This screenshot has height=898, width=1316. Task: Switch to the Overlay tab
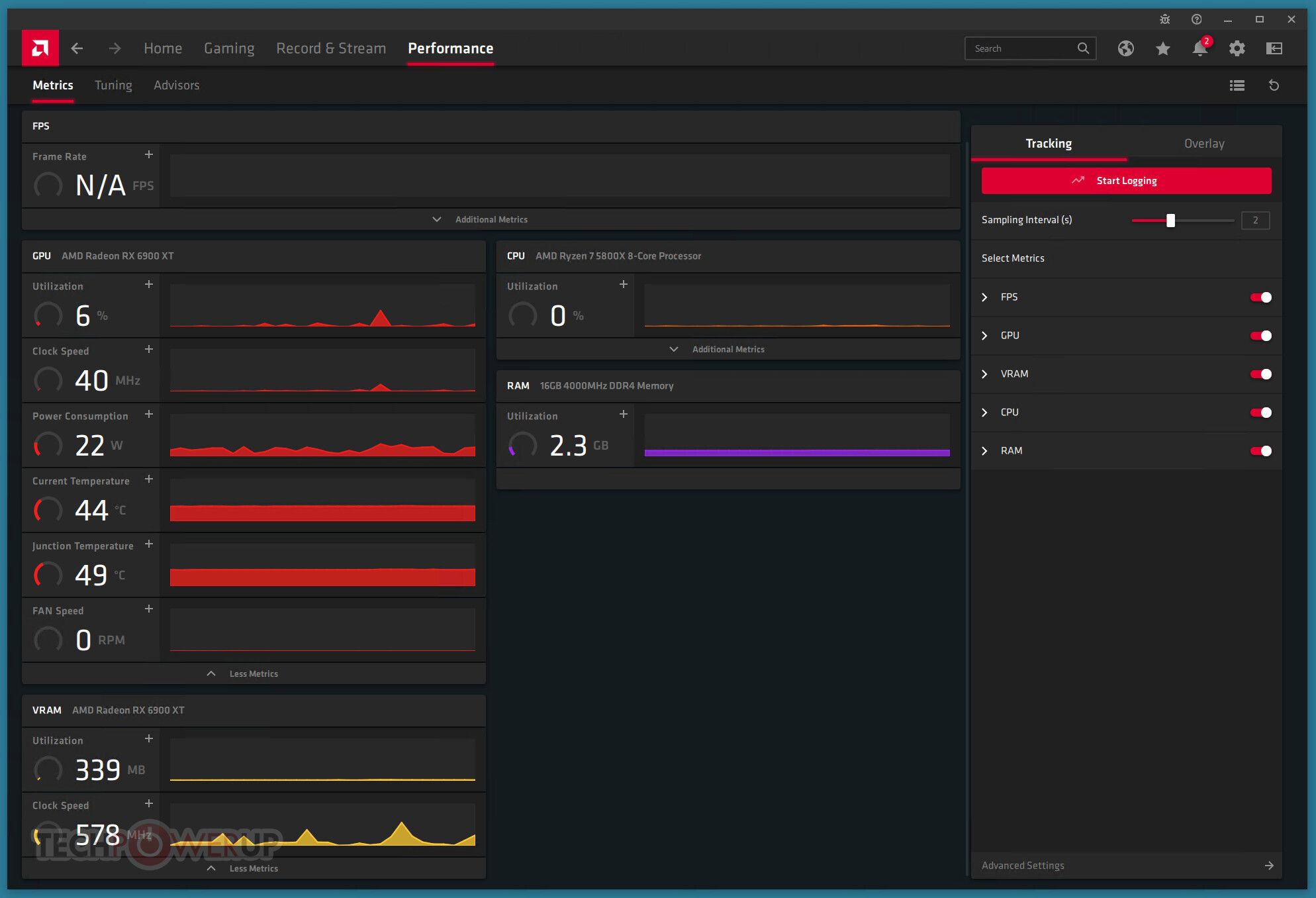[x=1204, y=143]
